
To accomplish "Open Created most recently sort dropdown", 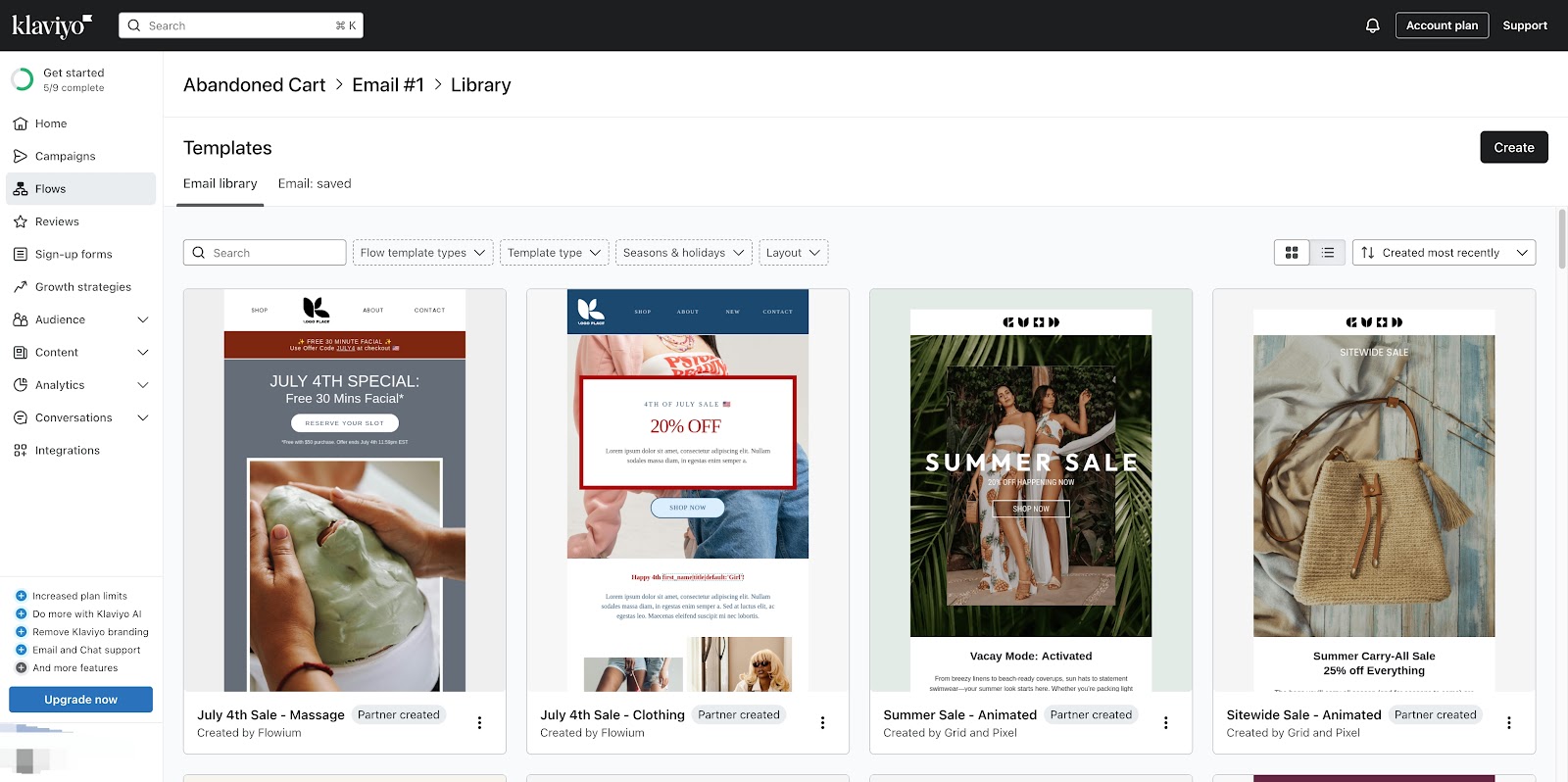I will click(1445, 253).
